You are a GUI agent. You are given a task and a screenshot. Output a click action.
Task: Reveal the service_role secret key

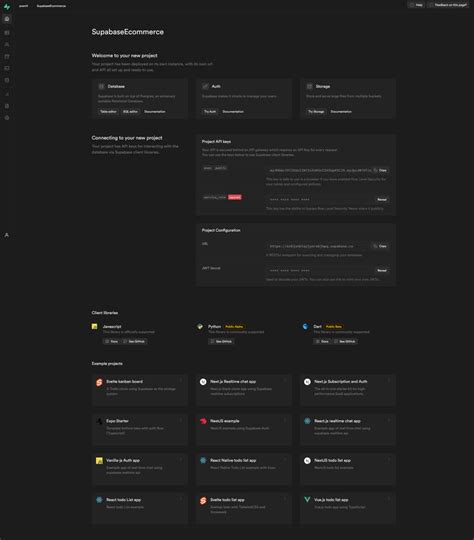point(382,199)
